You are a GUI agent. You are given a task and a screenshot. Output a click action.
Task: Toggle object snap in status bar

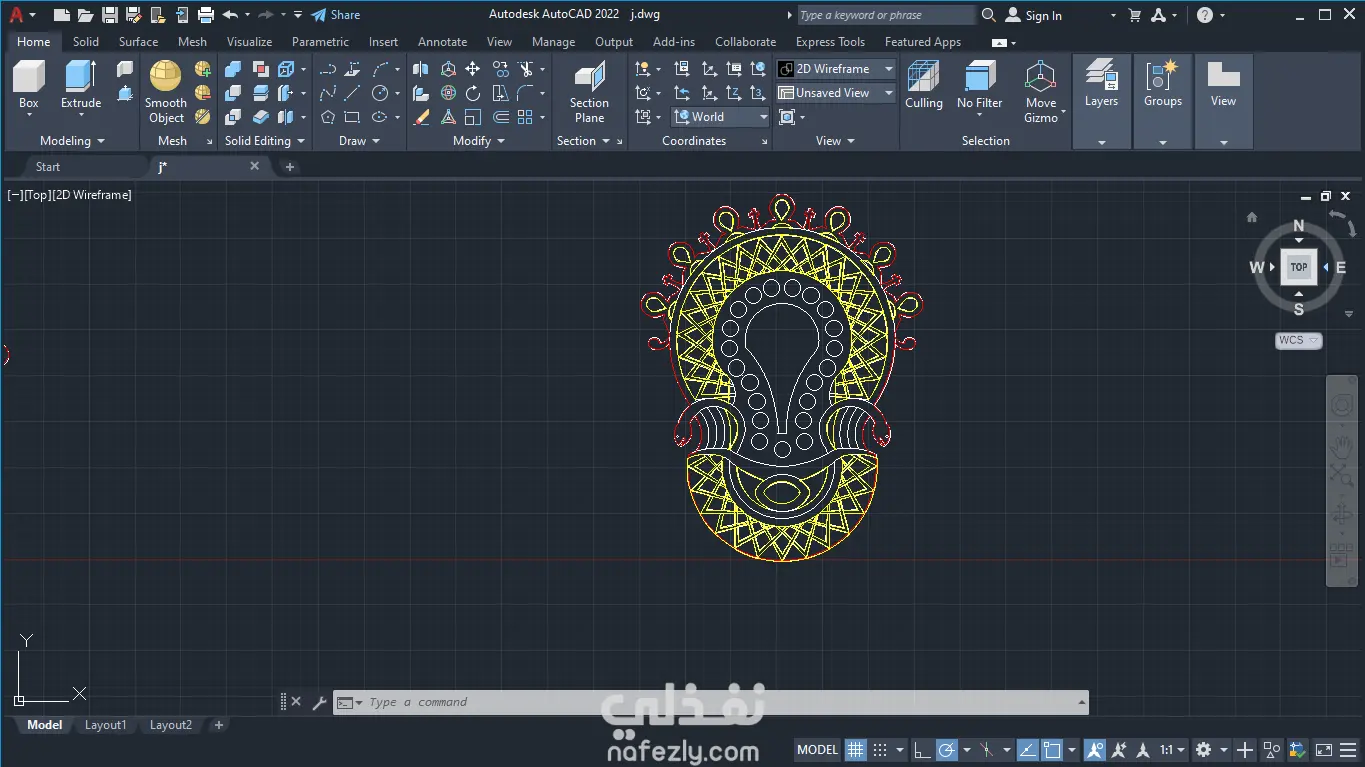pos(1051,750)
